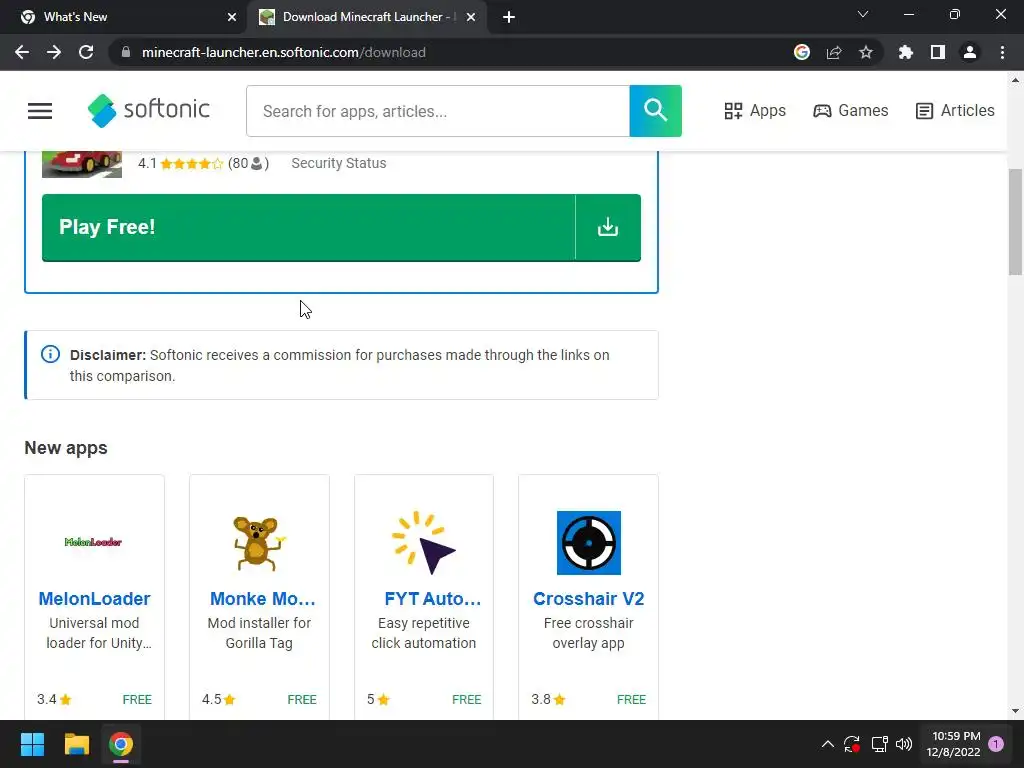Image resolution: width=1024 pixels, height=768 pixels.
Task: Click the 4.1 star rating
Action: point(181,163)
